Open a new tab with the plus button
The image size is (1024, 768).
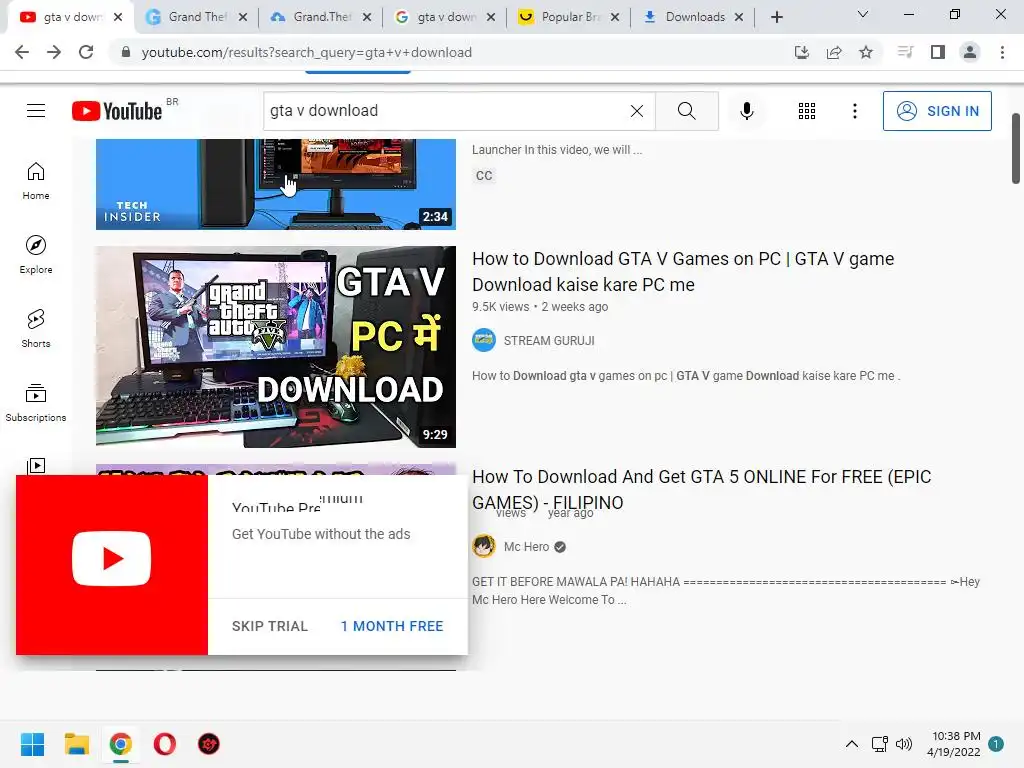pos(776,17)
